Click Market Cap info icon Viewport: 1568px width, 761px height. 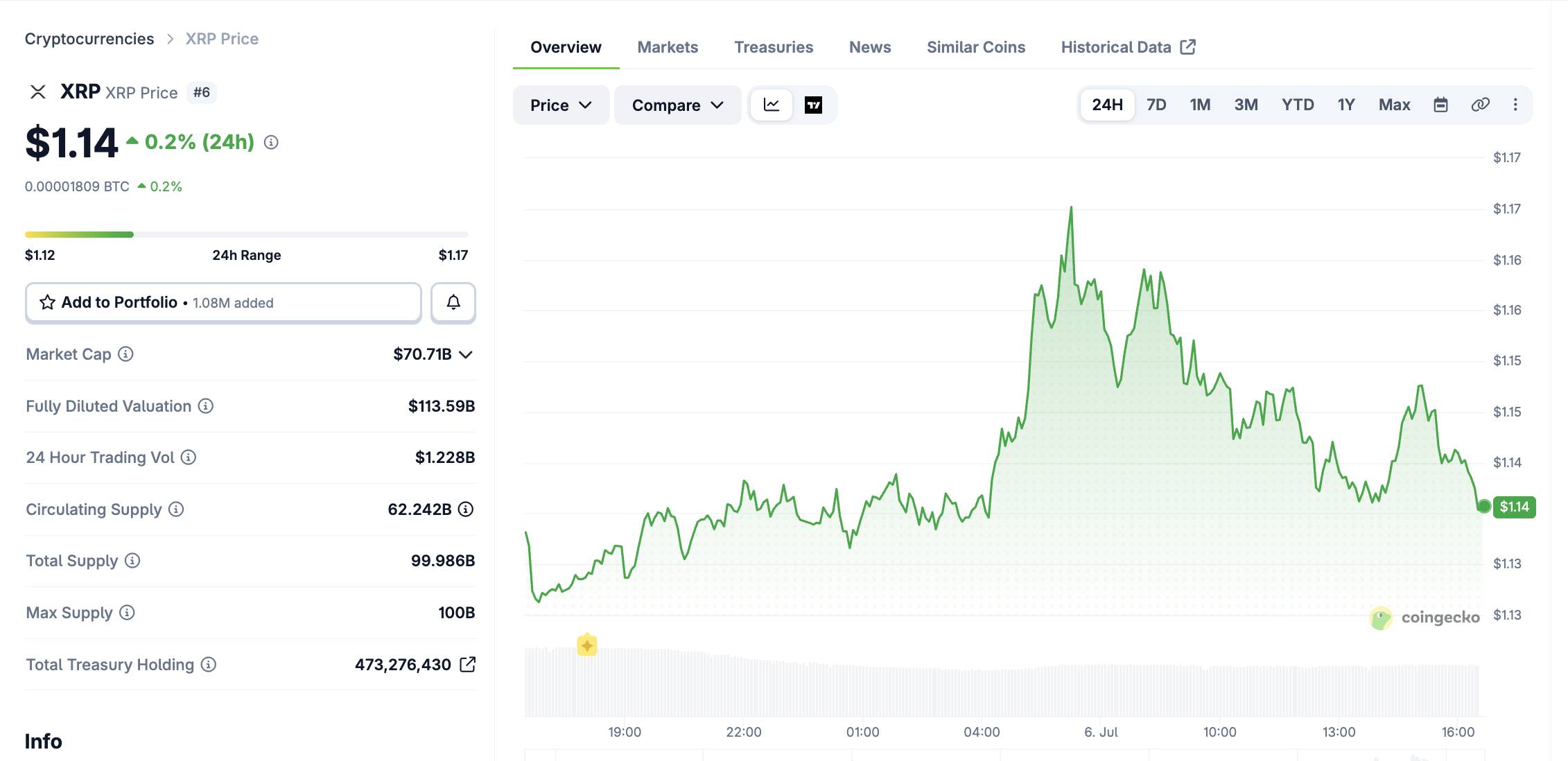click(125, 354)
